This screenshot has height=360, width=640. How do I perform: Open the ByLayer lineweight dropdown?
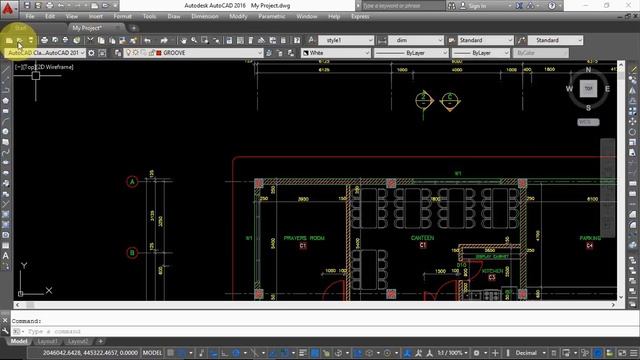(x=481, y=53)
